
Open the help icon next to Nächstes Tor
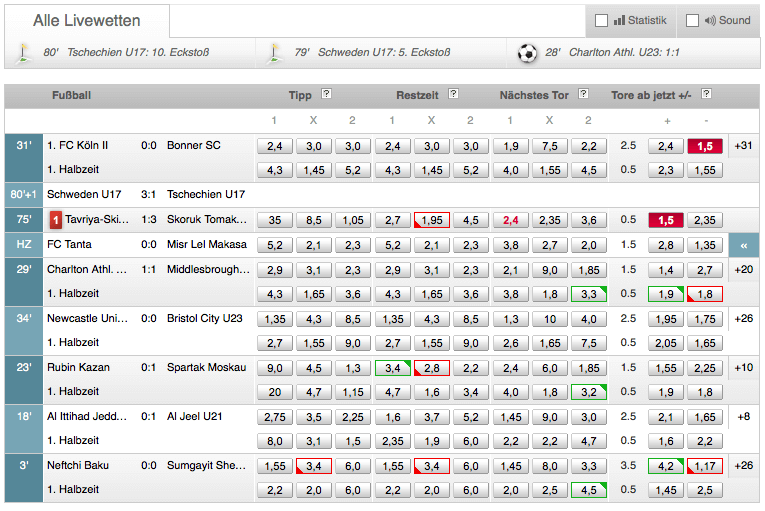(583, 94)
